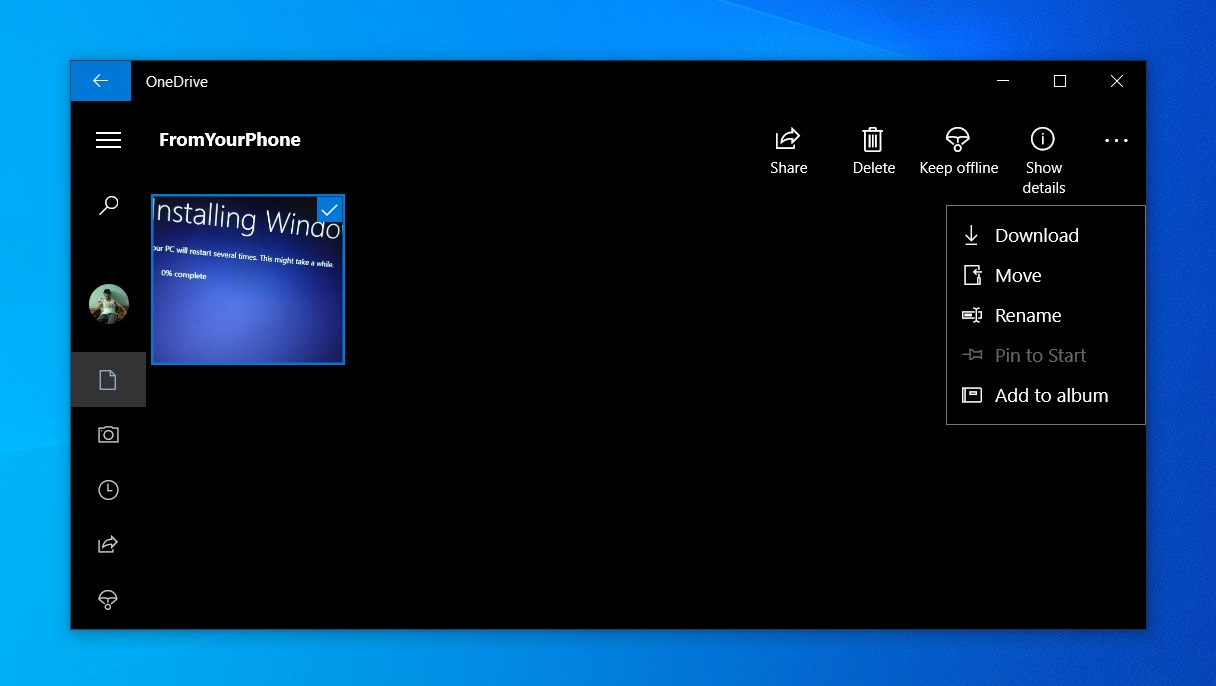Delete the selected photo
1216x686 pixels.
pyautogui.click(x=873, y=151)
